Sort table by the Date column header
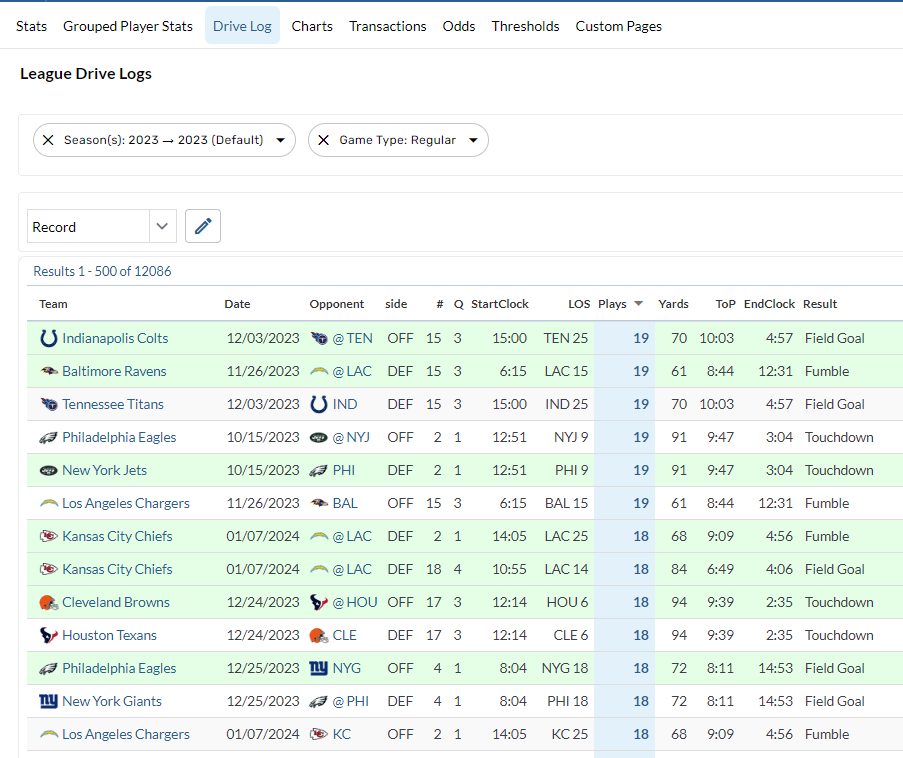903x758 pixels. [x=237, y=304]
